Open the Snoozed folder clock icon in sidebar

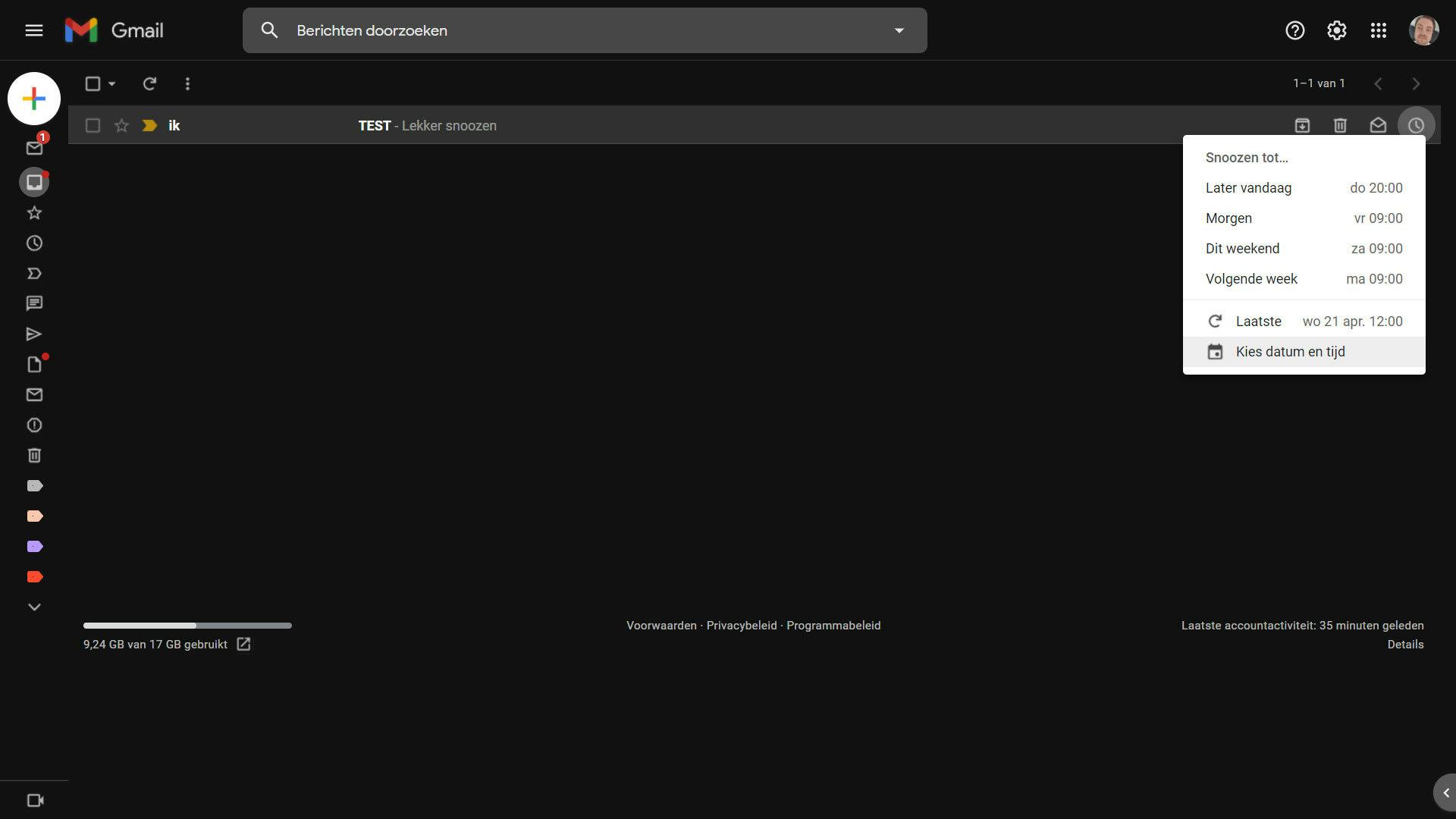34,243
